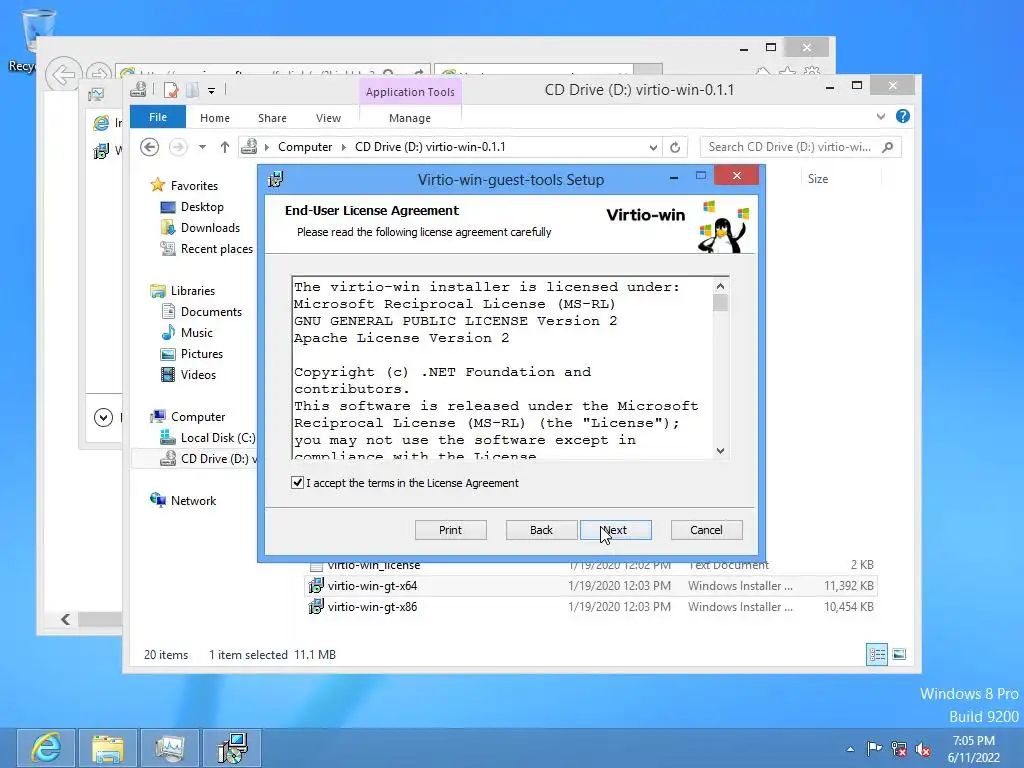The height and width of the screenshot is (768, 1024).
Task: Select the virtio-win-gt-x86 installer file
Action: click(x=372, y=607)
